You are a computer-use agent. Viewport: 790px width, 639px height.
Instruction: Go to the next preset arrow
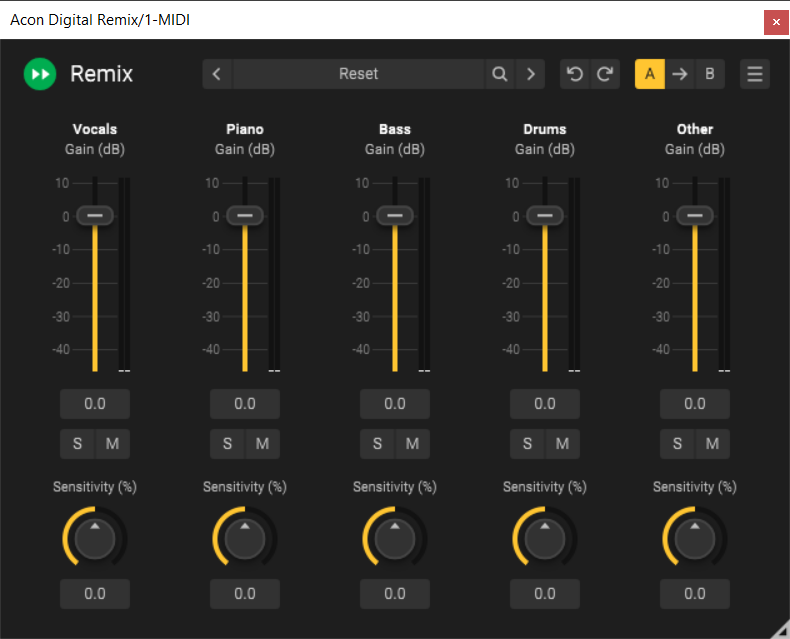[531, 74]
